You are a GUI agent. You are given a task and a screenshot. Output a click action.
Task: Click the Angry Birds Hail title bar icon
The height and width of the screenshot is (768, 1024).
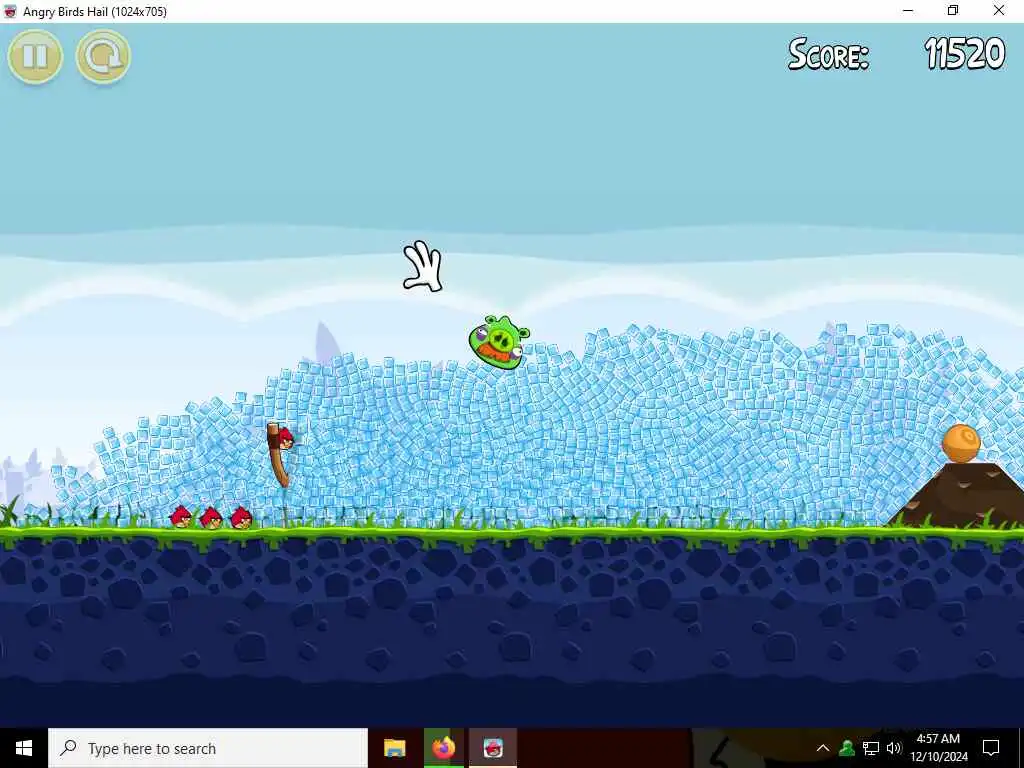point(10,11)
